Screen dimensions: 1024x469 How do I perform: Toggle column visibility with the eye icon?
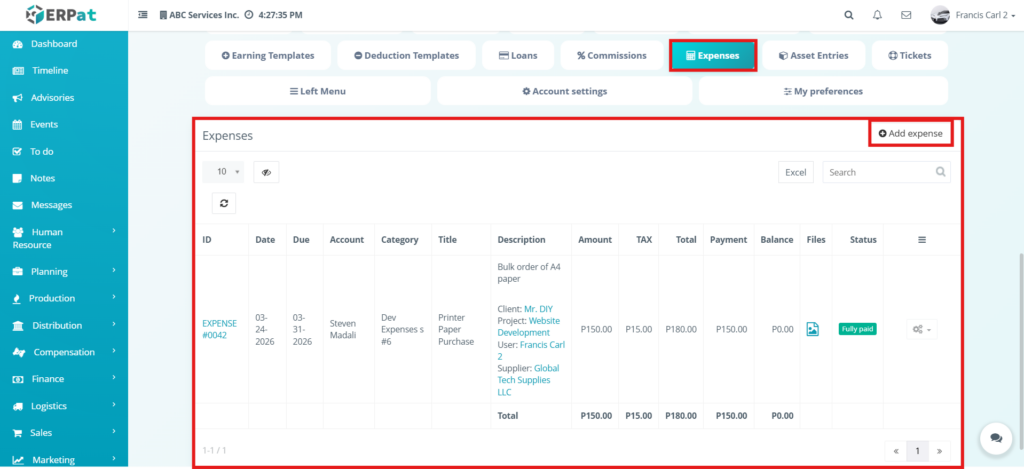point(266,172)
